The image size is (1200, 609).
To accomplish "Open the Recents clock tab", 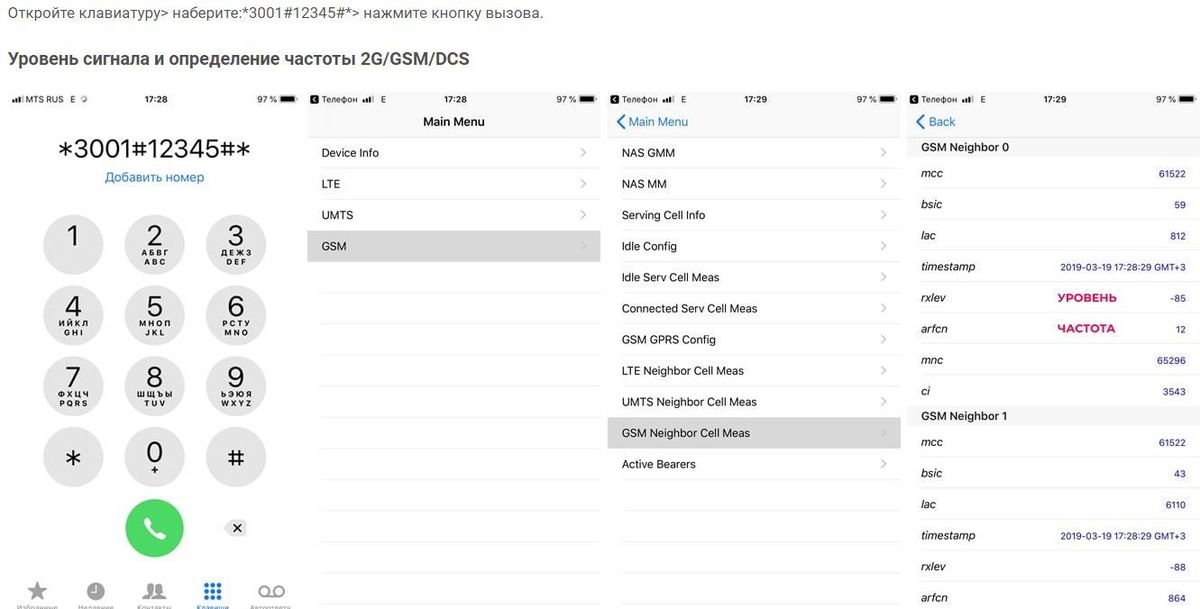I will point(95,591).
